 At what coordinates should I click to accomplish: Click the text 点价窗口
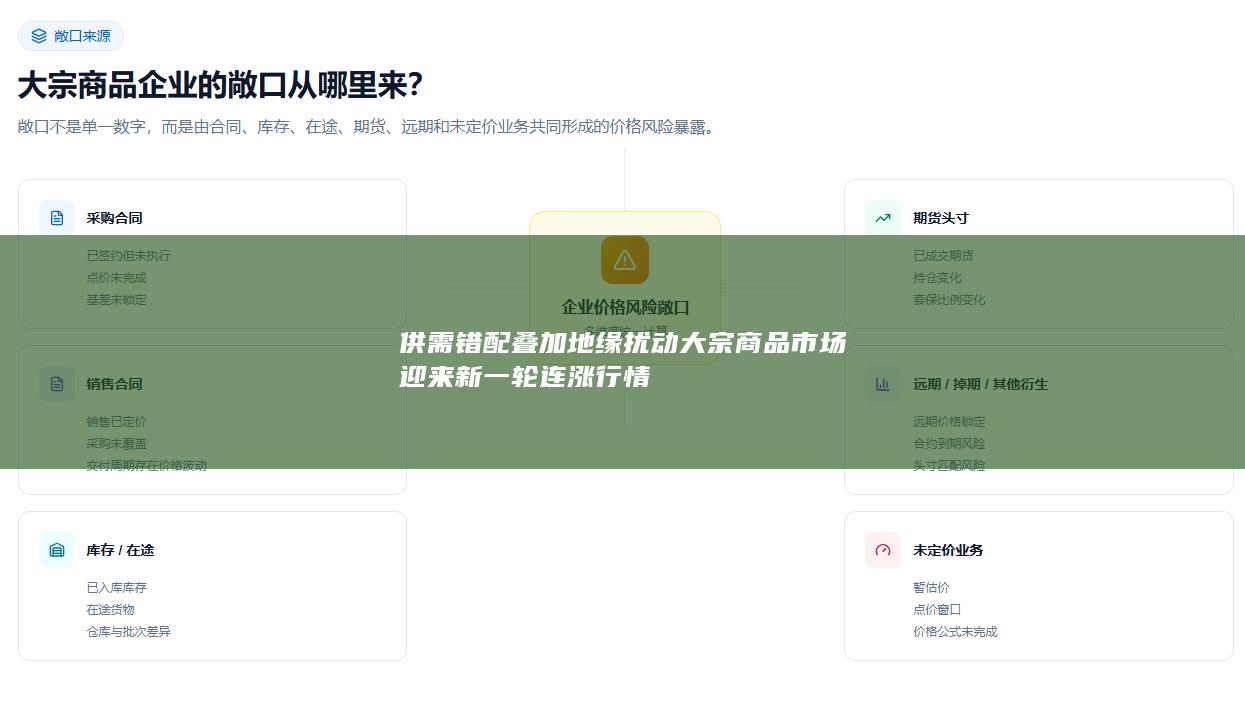tap(937, 610)
